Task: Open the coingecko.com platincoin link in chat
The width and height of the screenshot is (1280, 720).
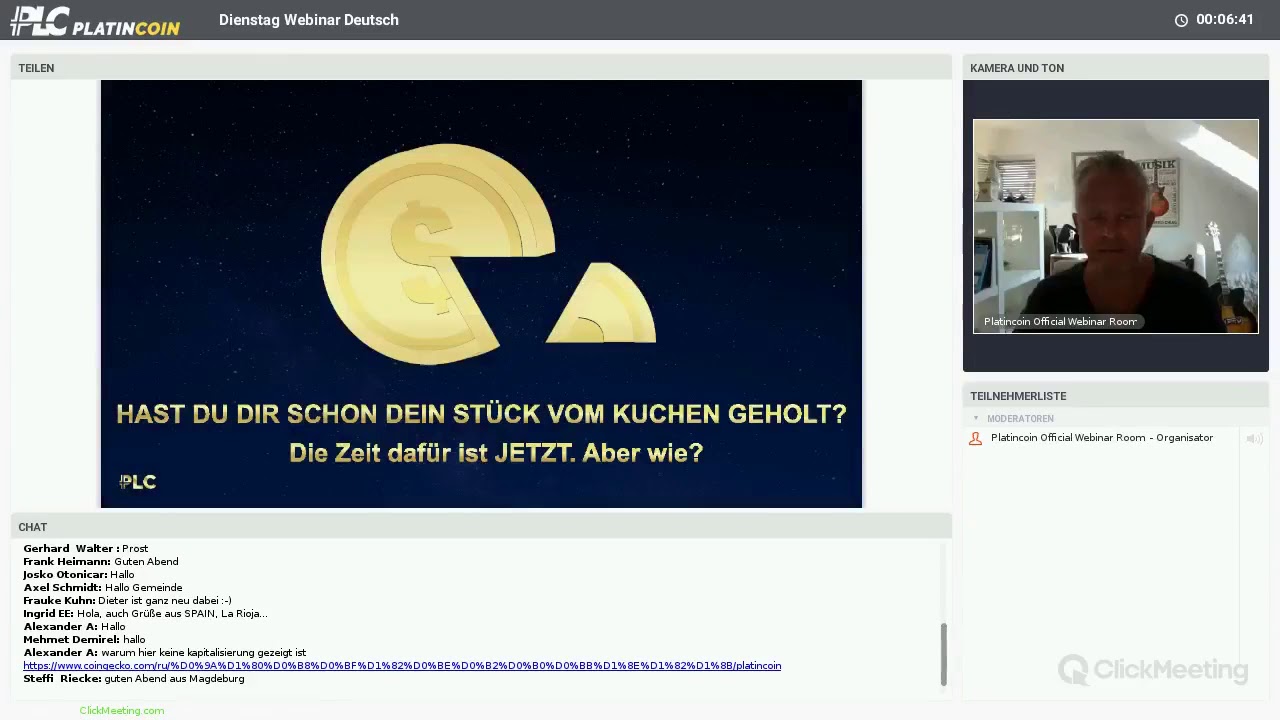Action: (402, 666)
